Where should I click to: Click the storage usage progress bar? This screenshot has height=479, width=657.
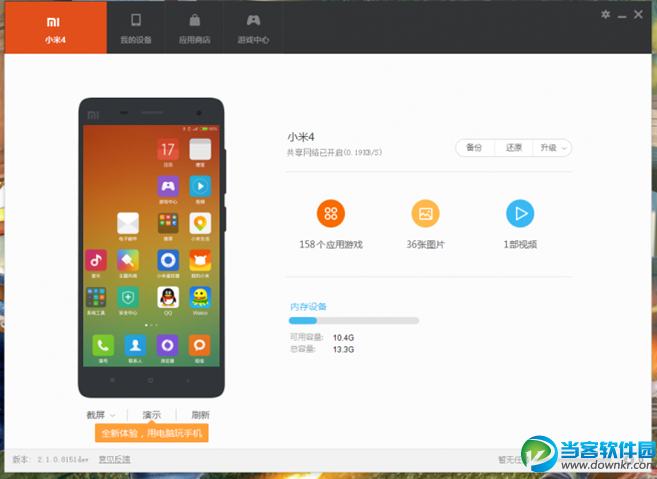click(x=354, y=321)
